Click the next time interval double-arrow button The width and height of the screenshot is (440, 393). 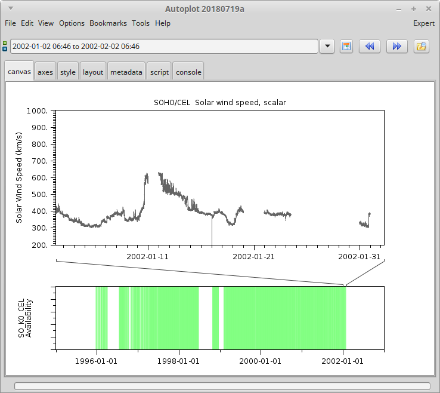point(397,46)
